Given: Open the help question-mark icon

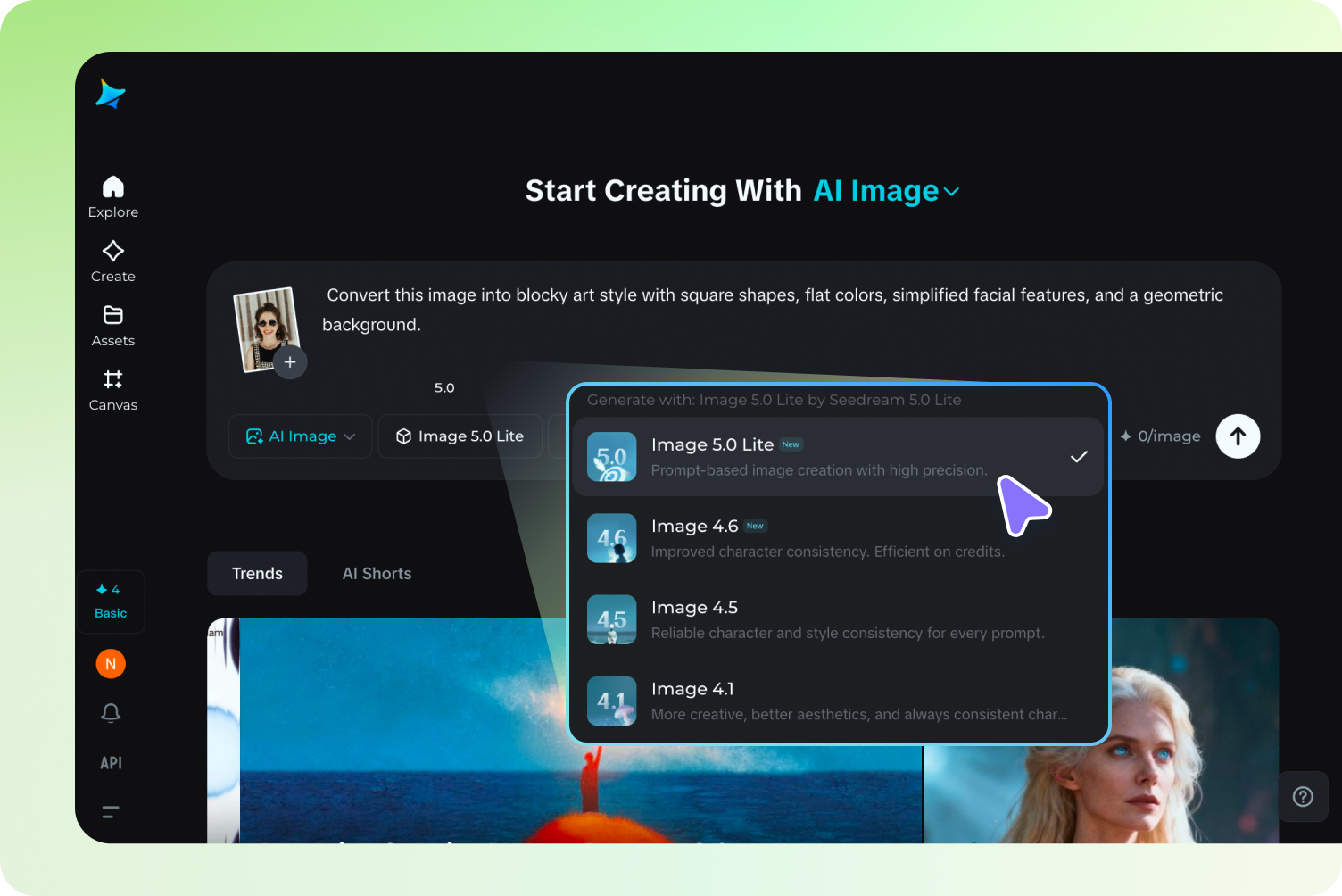Looking at the screenshot, I should point(1303,796).
